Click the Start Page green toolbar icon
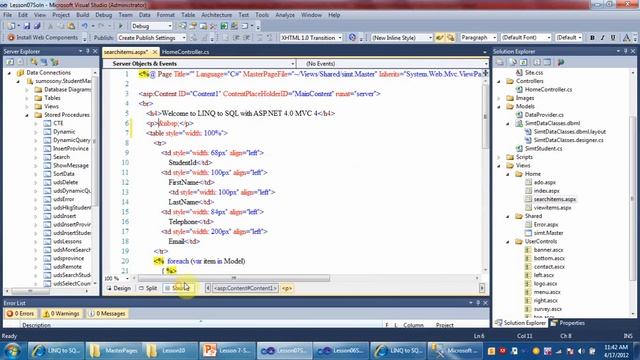 (224, 26)
